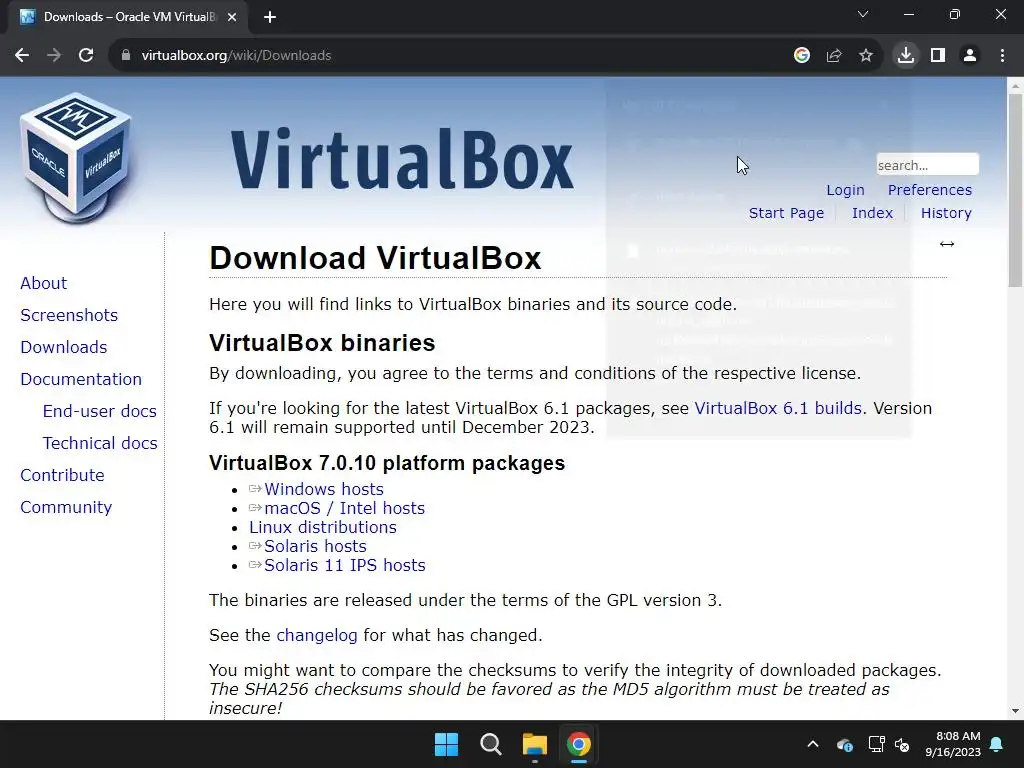1024x768 pixels.
Task: Click scrollbar down arrow
Action: (1015, 711)
